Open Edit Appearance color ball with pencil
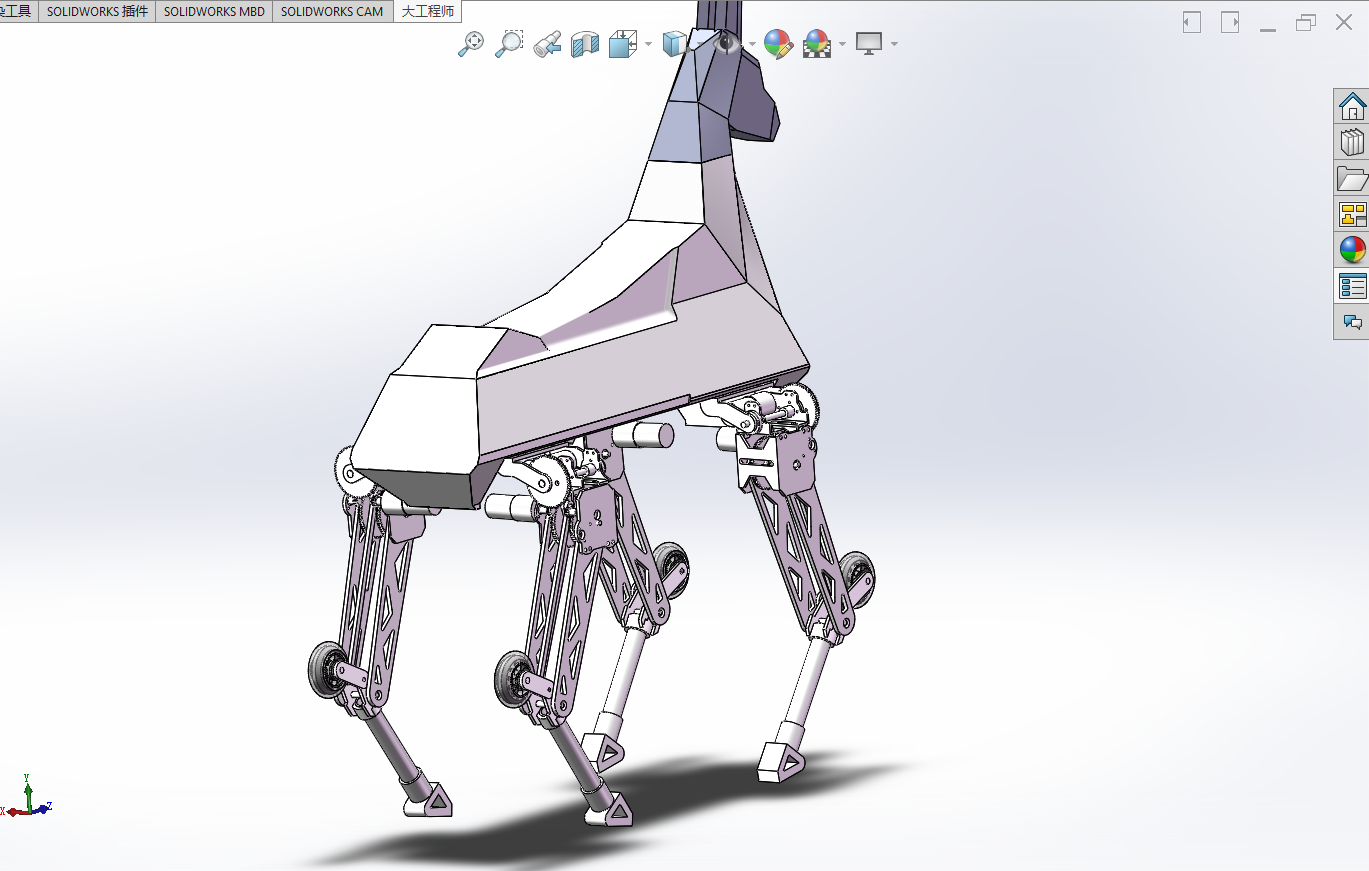This screenshot has width=1369, height=871. coord(778,43)
